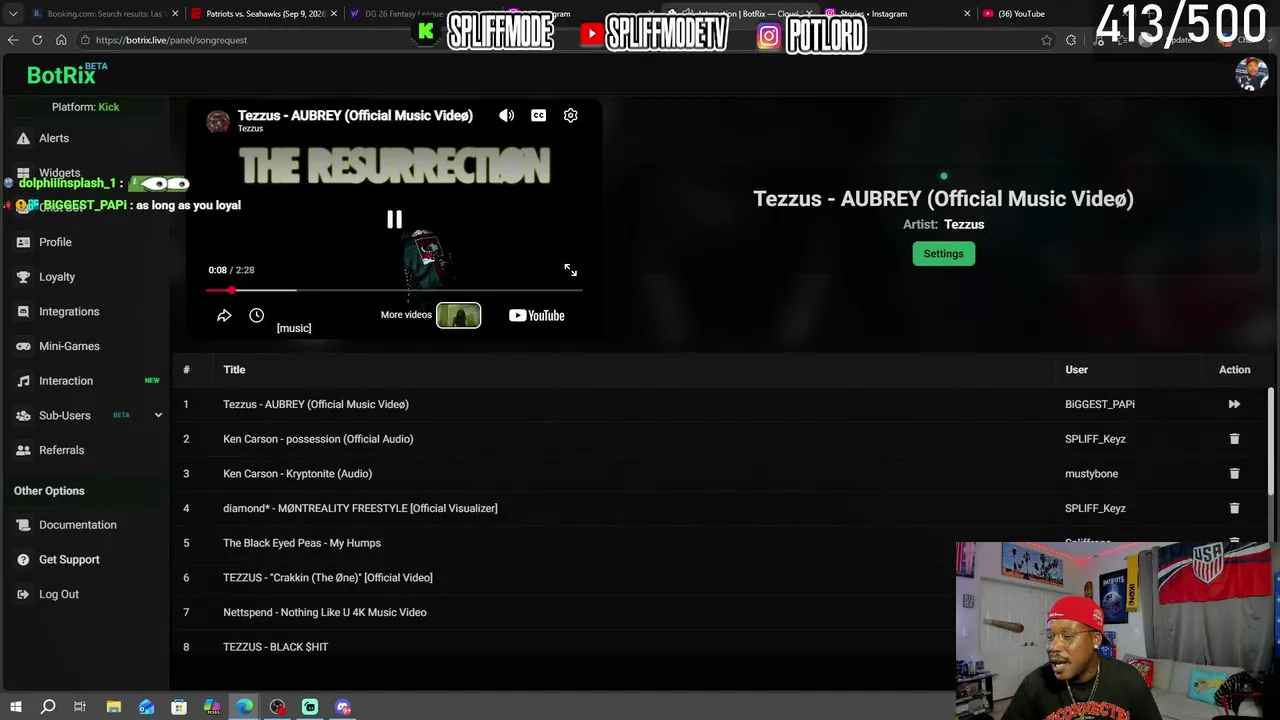Open the user avatar at top right
Screen dimensions: 1280x720
[x=1251, y=75]
